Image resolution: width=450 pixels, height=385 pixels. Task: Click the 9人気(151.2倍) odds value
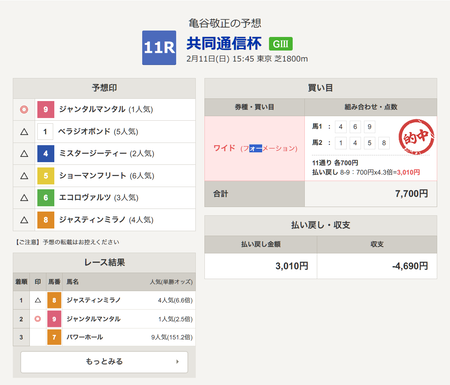click(172, 337)
